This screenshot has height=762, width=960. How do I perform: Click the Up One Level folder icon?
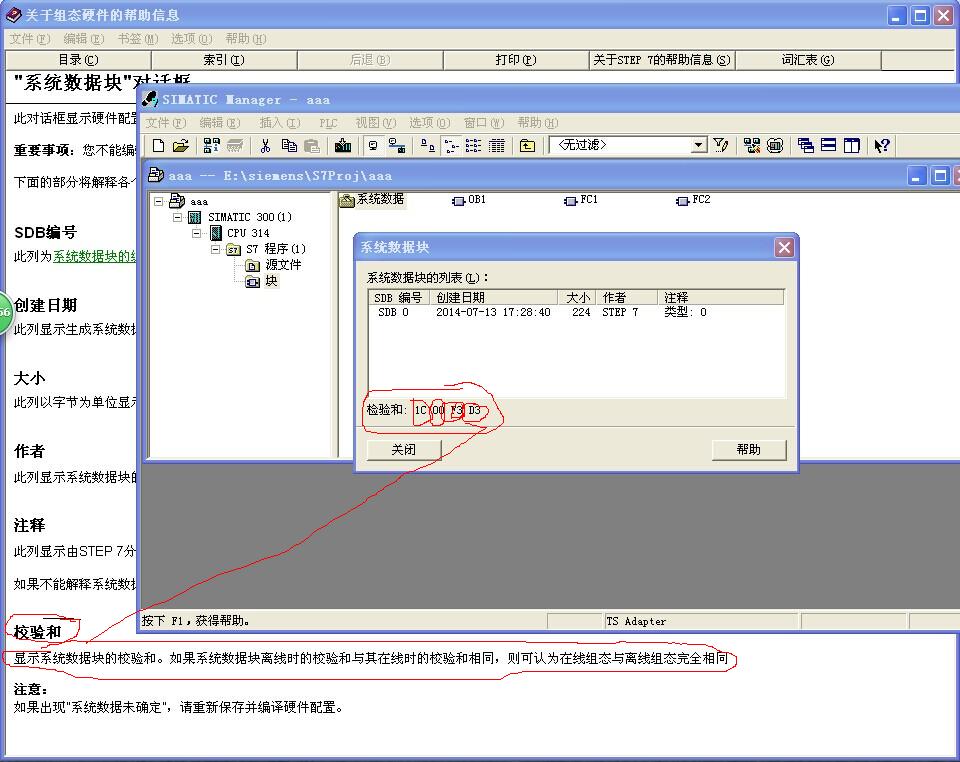[x=527, y=146]
